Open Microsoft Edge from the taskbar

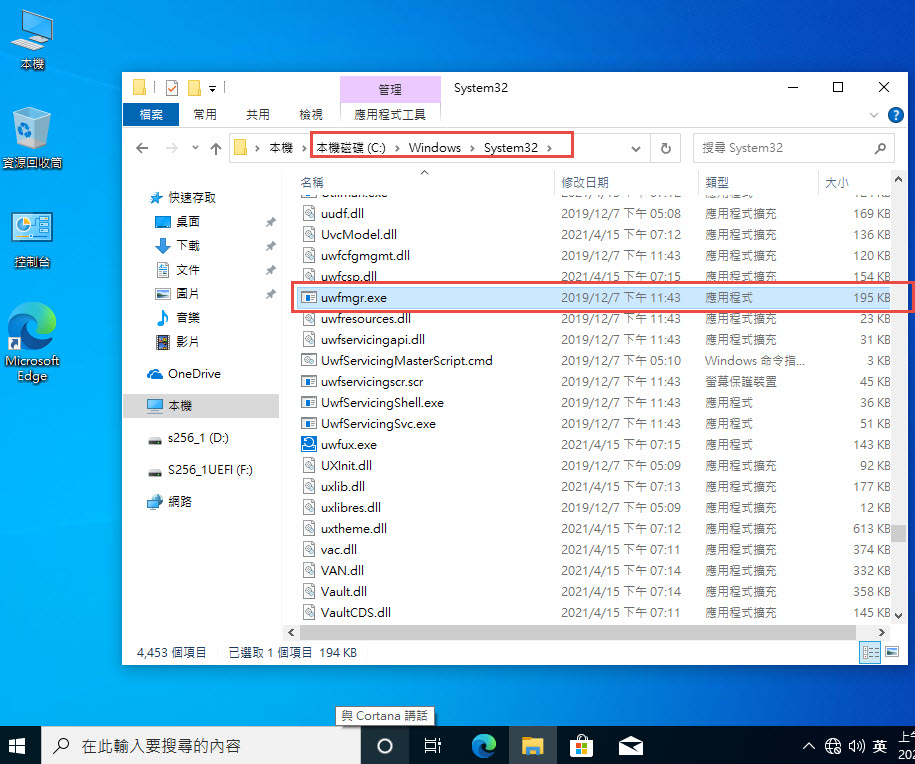tap(484, 745)
